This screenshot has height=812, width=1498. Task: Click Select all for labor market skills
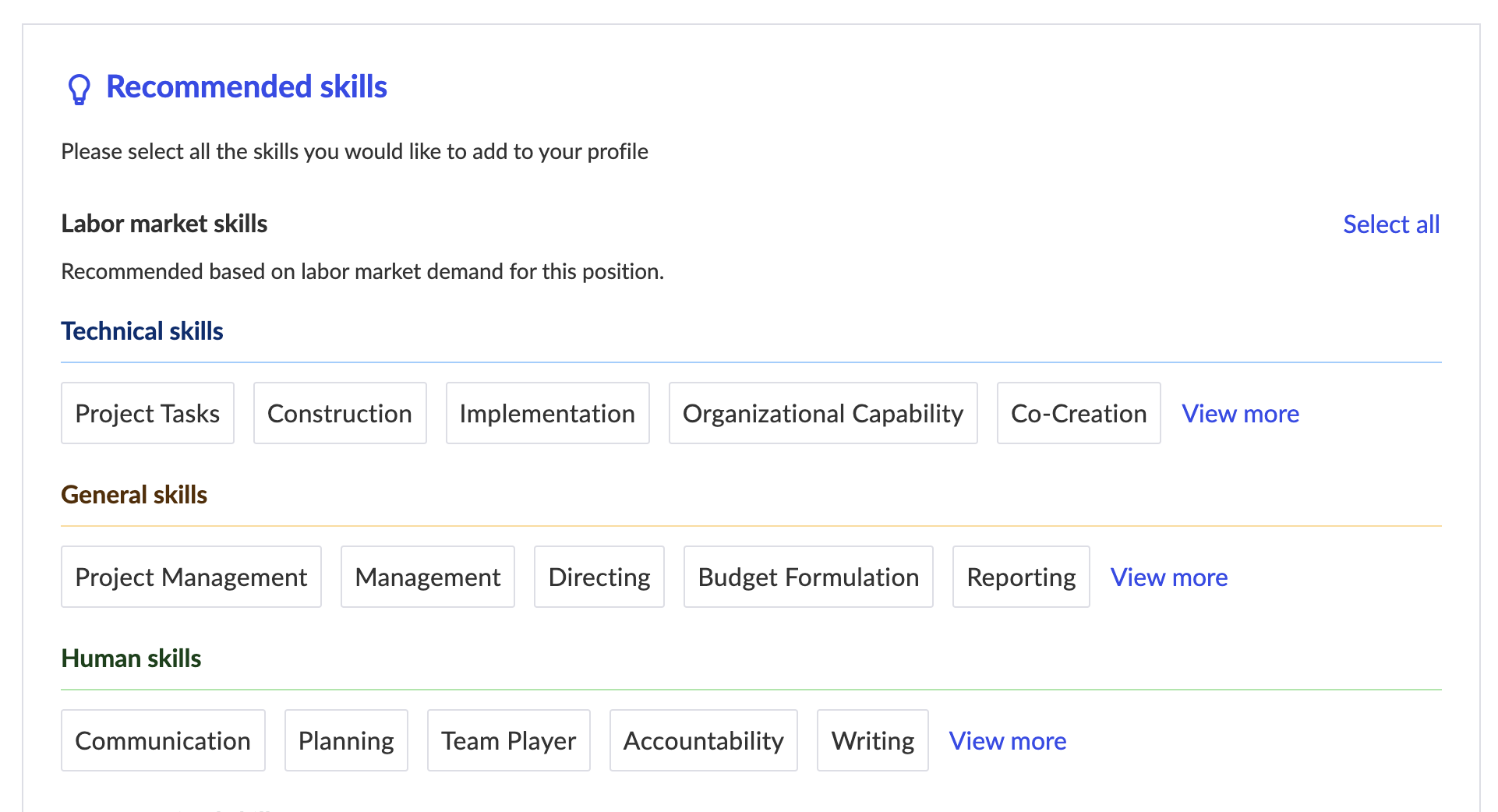[1390, 224]
